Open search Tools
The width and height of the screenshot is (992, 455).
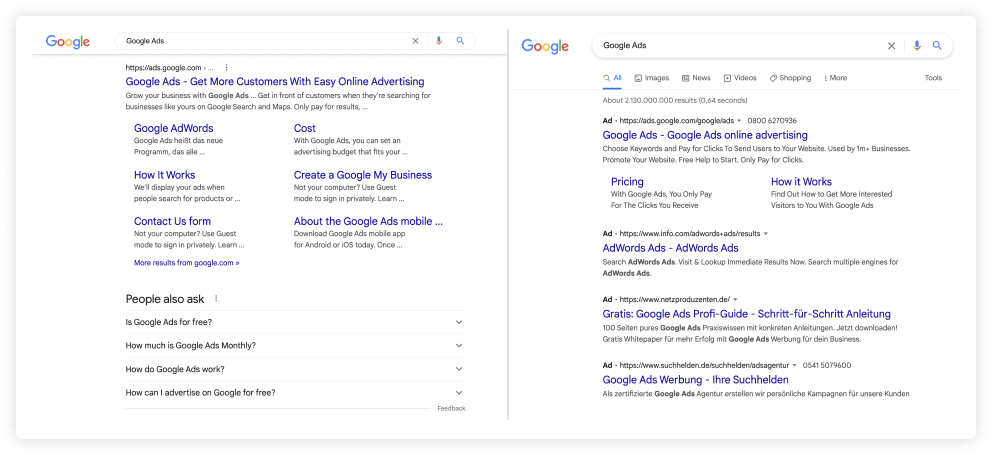click(x=933, y=78)
